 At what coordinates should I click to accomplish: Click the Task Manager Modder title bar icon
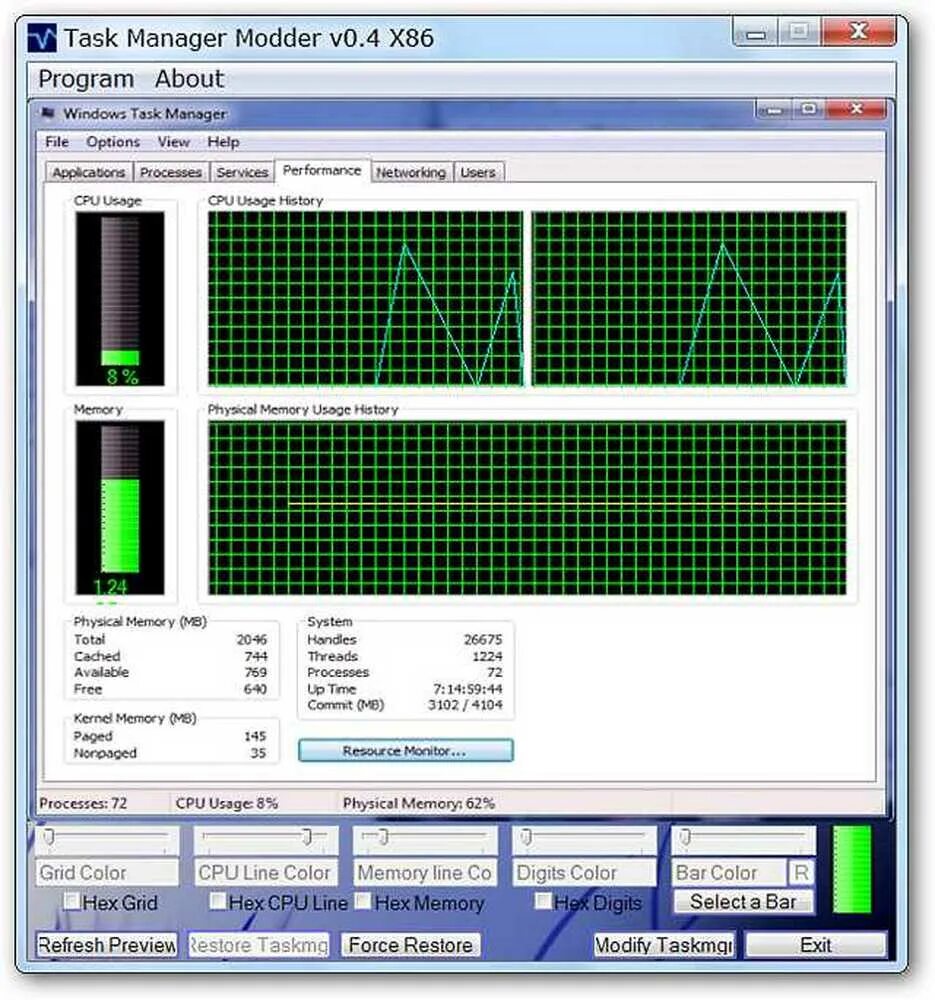(x=41, y=38)
